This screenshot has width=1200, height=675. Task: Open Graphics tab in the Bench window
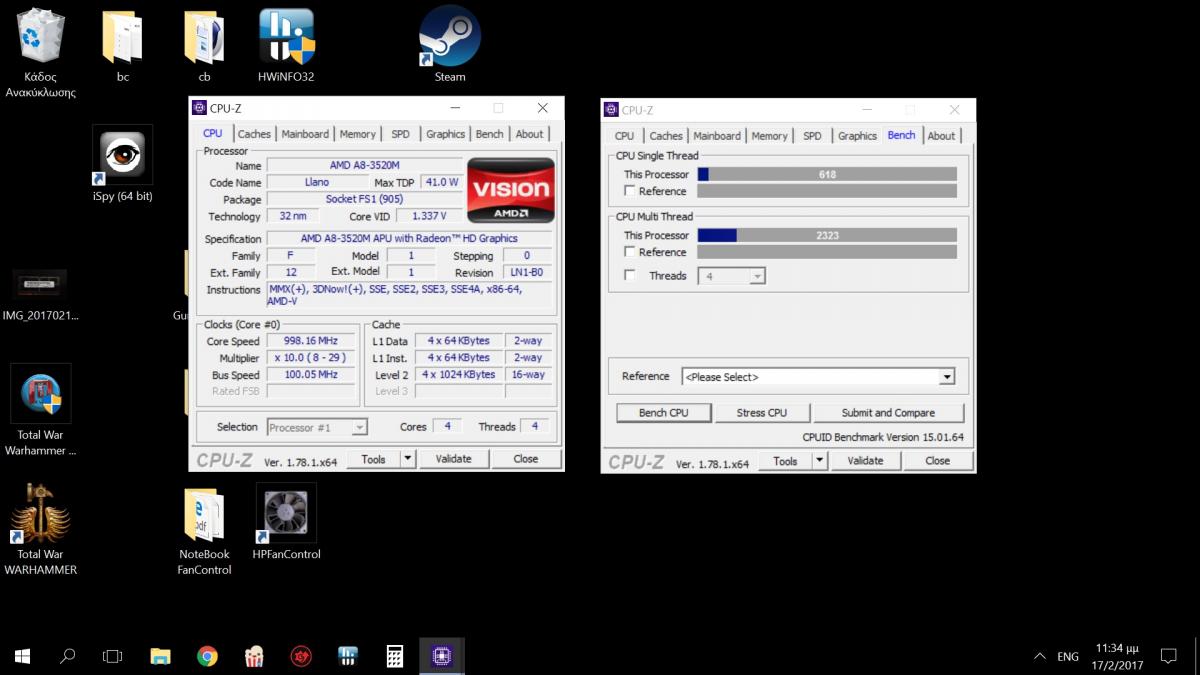pyautogui.click(x=857, y=136)
